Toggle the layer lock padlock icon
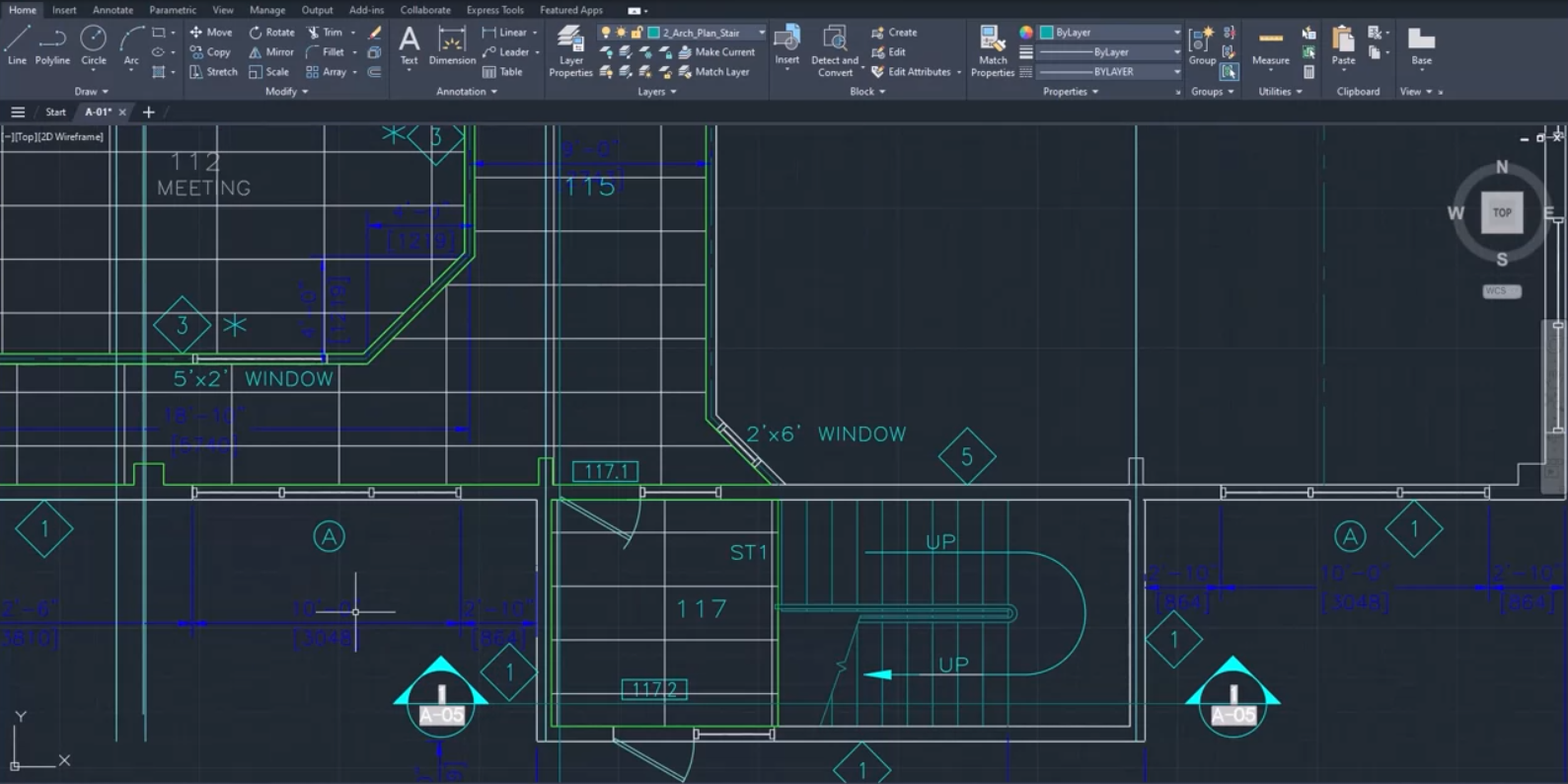Image resolution: width=1568 pixels, height=784 pixels. click(637, 33)
